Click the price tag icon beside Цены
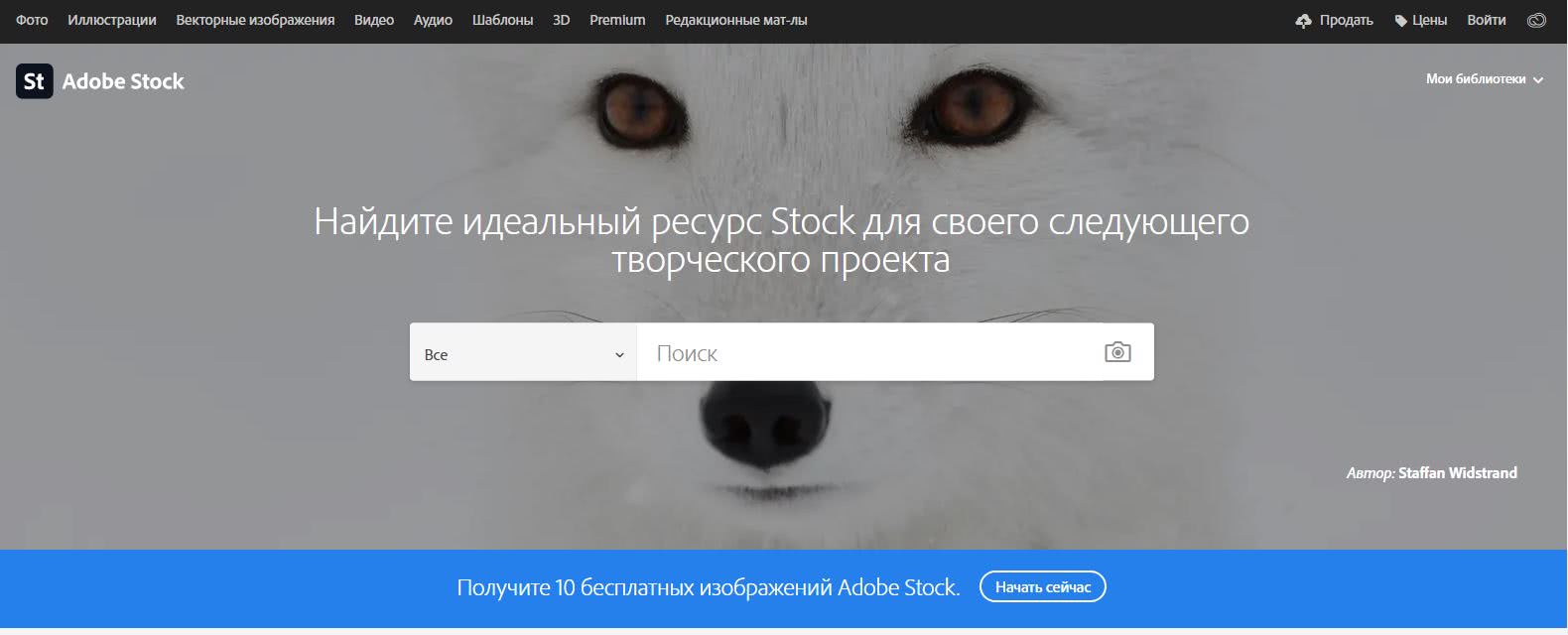The width and height of the screenshot is (1568, 635). click(x=1401, y=21)
